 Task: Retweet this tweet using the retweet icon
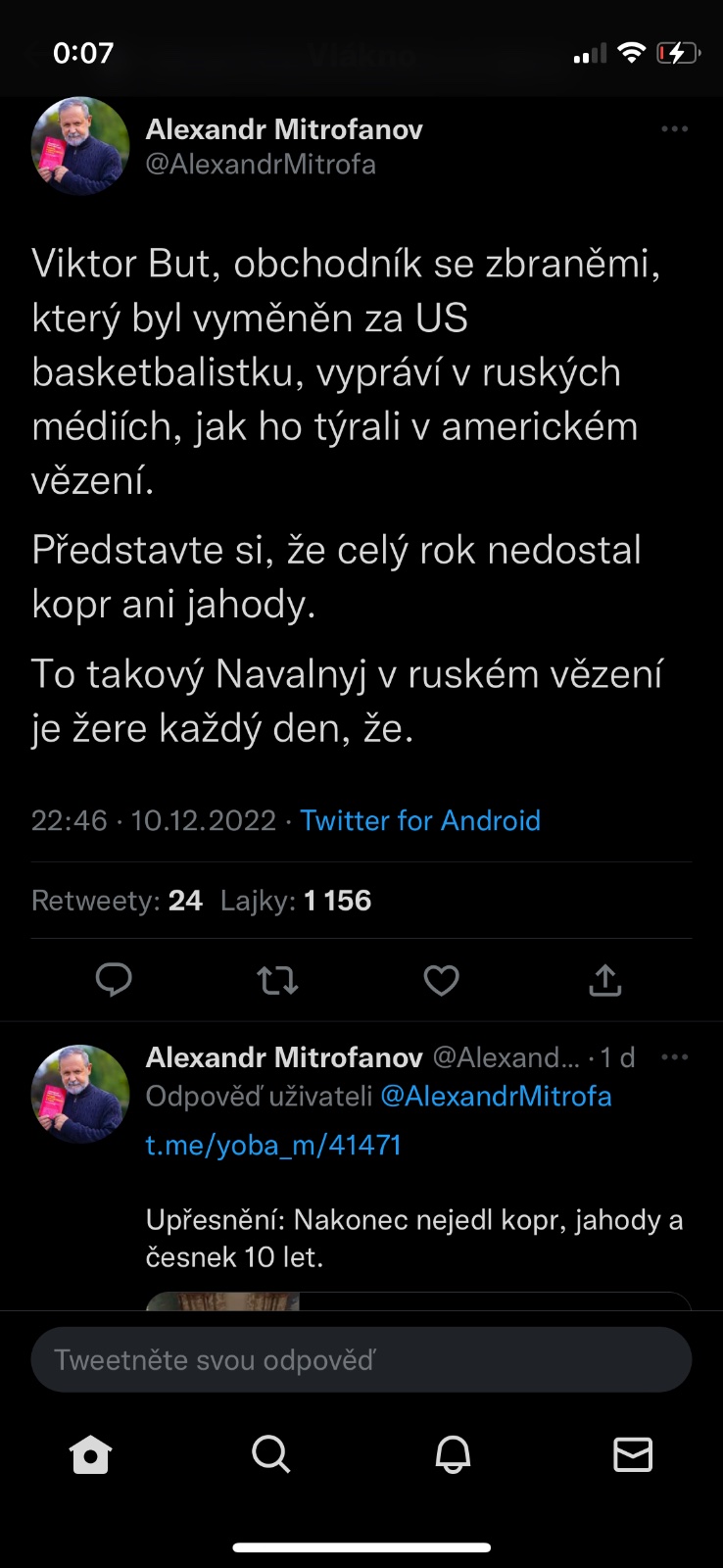277,979
